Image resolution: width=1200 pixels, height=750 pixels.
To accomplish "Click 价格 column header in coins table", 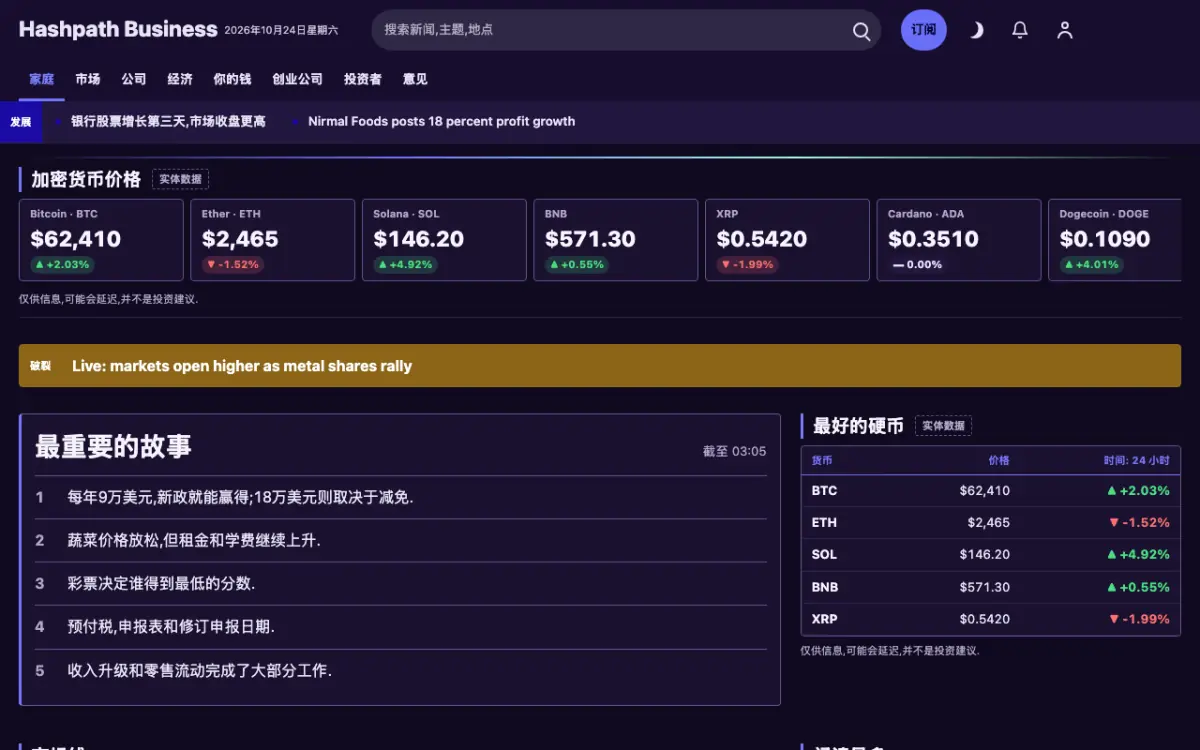I will point(999,460).
